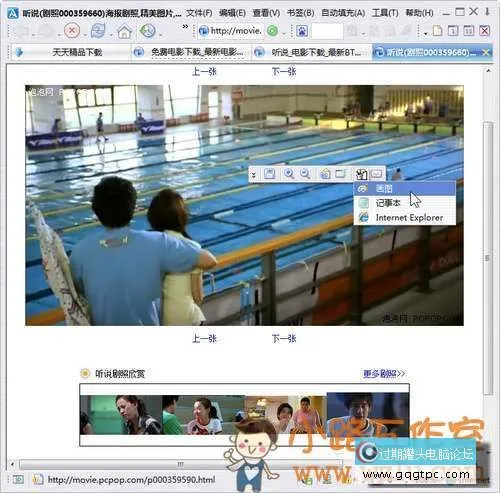Click the Save image icon on floating toolbar
Screen dimensions: 500x493
coord(269,174)
